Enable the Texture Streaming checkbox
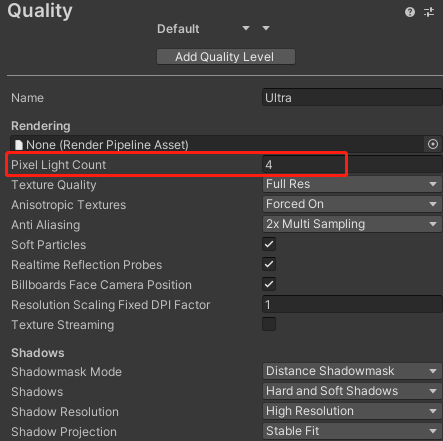The image size is (443, 441). tap(269, 324)
